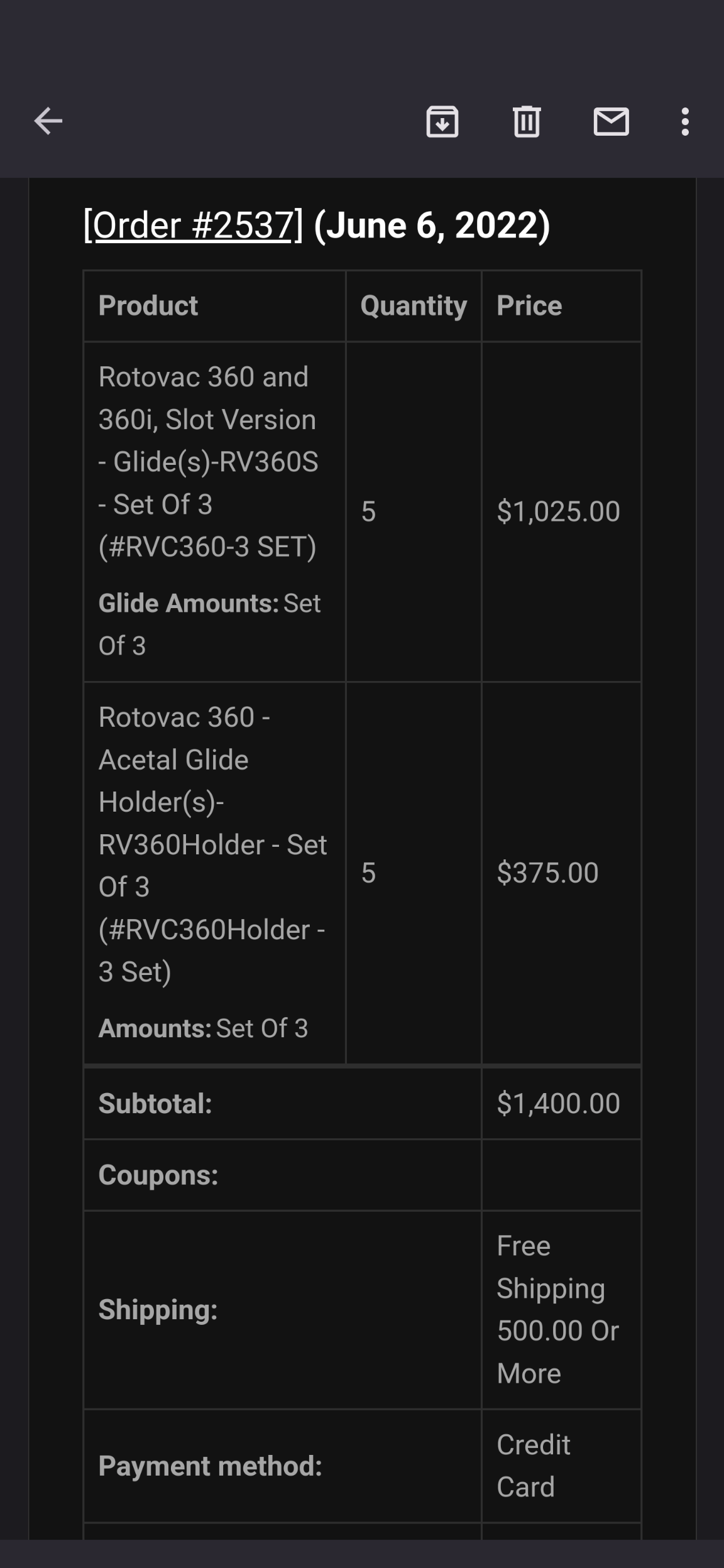
Task: Tap the Product column header
Action: 148,306
